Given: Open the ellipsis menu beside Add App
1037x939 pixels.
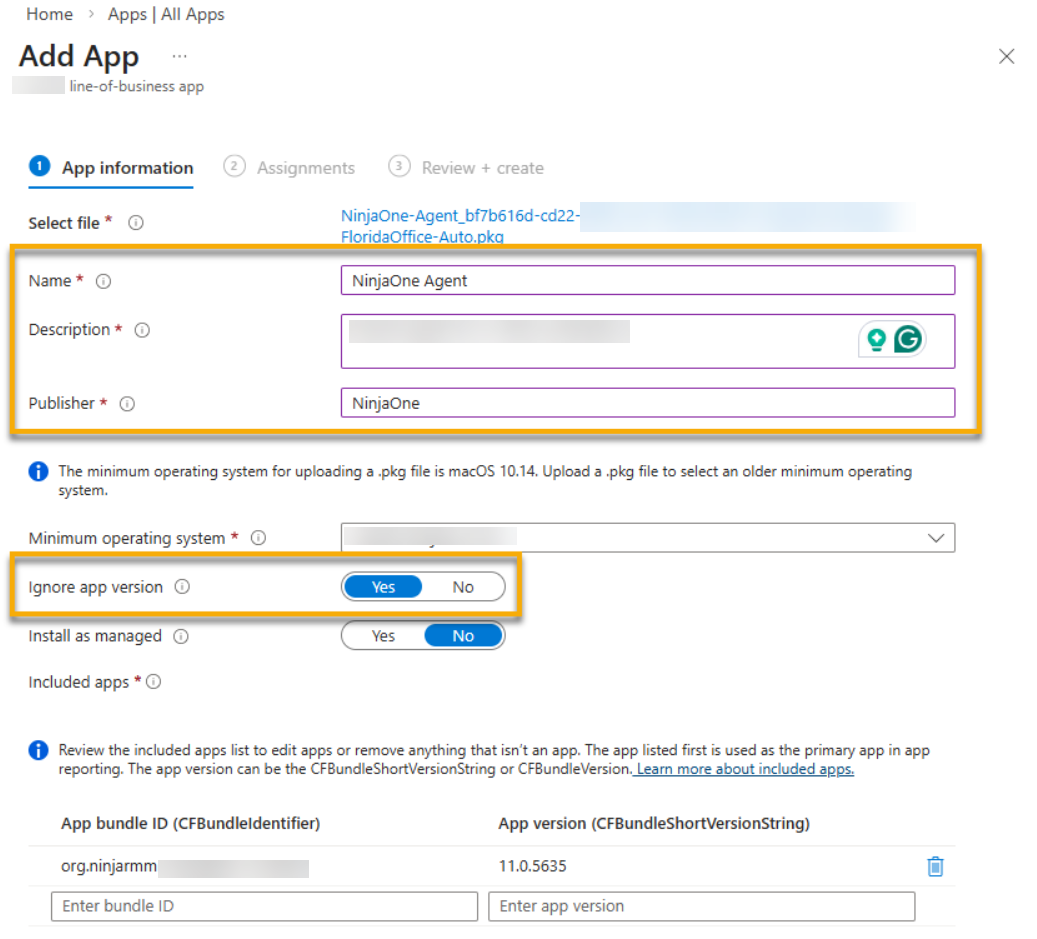Looking at the screenshot, I should 179,56.
